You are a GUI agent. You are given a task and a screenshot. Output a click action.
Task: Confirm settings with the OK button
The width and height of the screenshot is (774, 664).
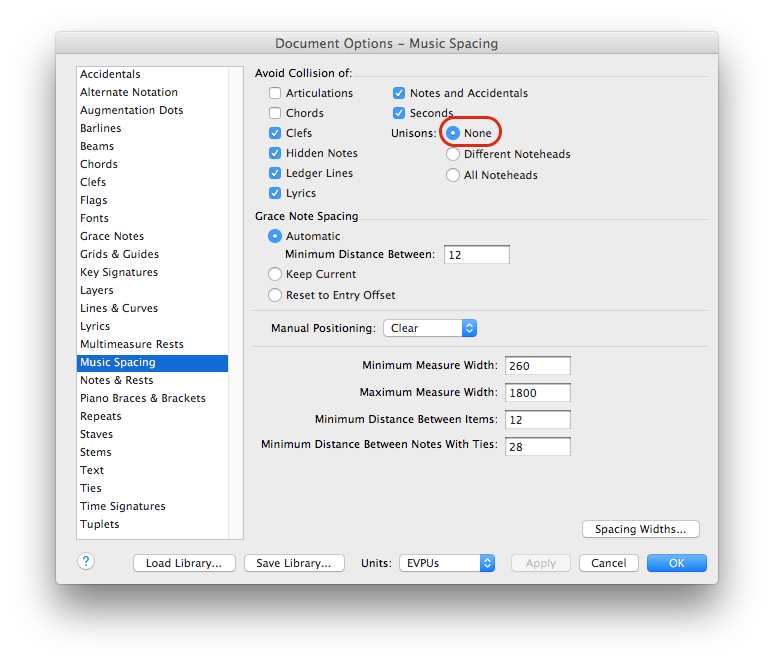pyautogui.click(x=676, y=563)
